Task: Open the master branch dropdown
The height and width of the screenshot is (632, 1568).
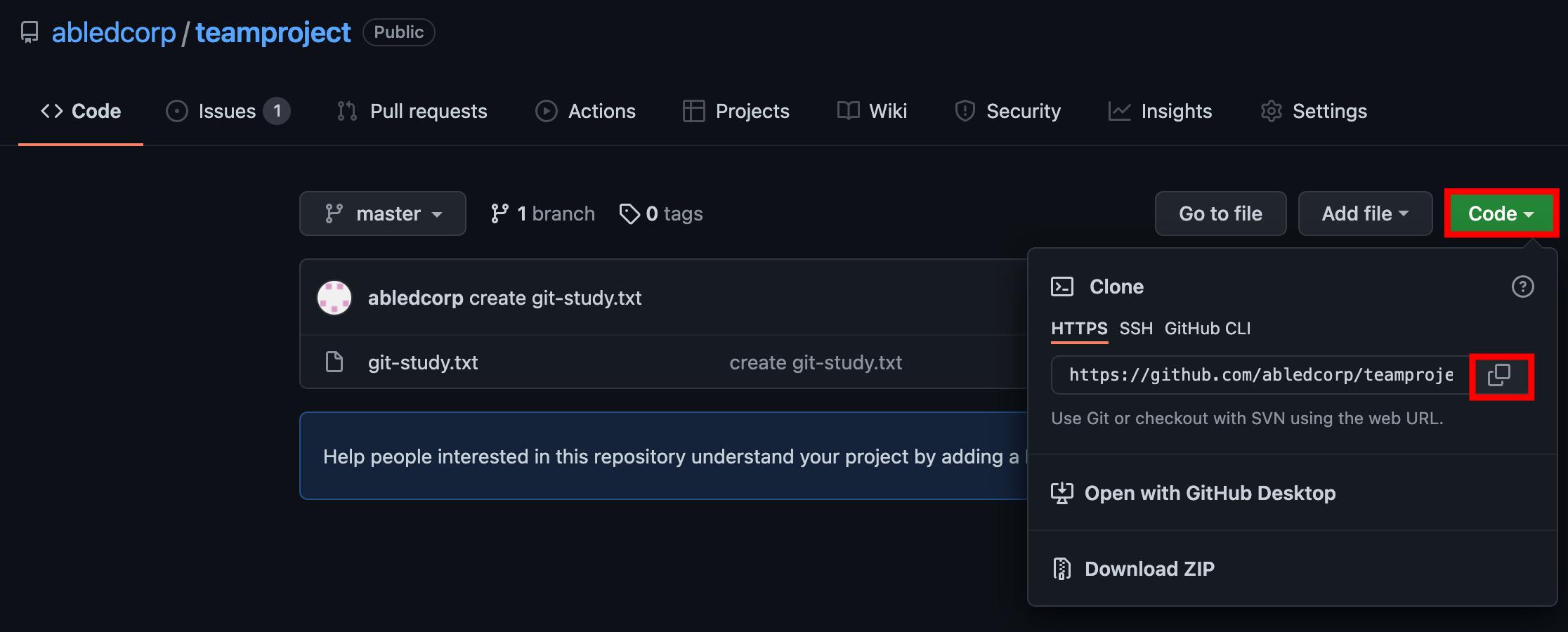Action: (382, 213)
